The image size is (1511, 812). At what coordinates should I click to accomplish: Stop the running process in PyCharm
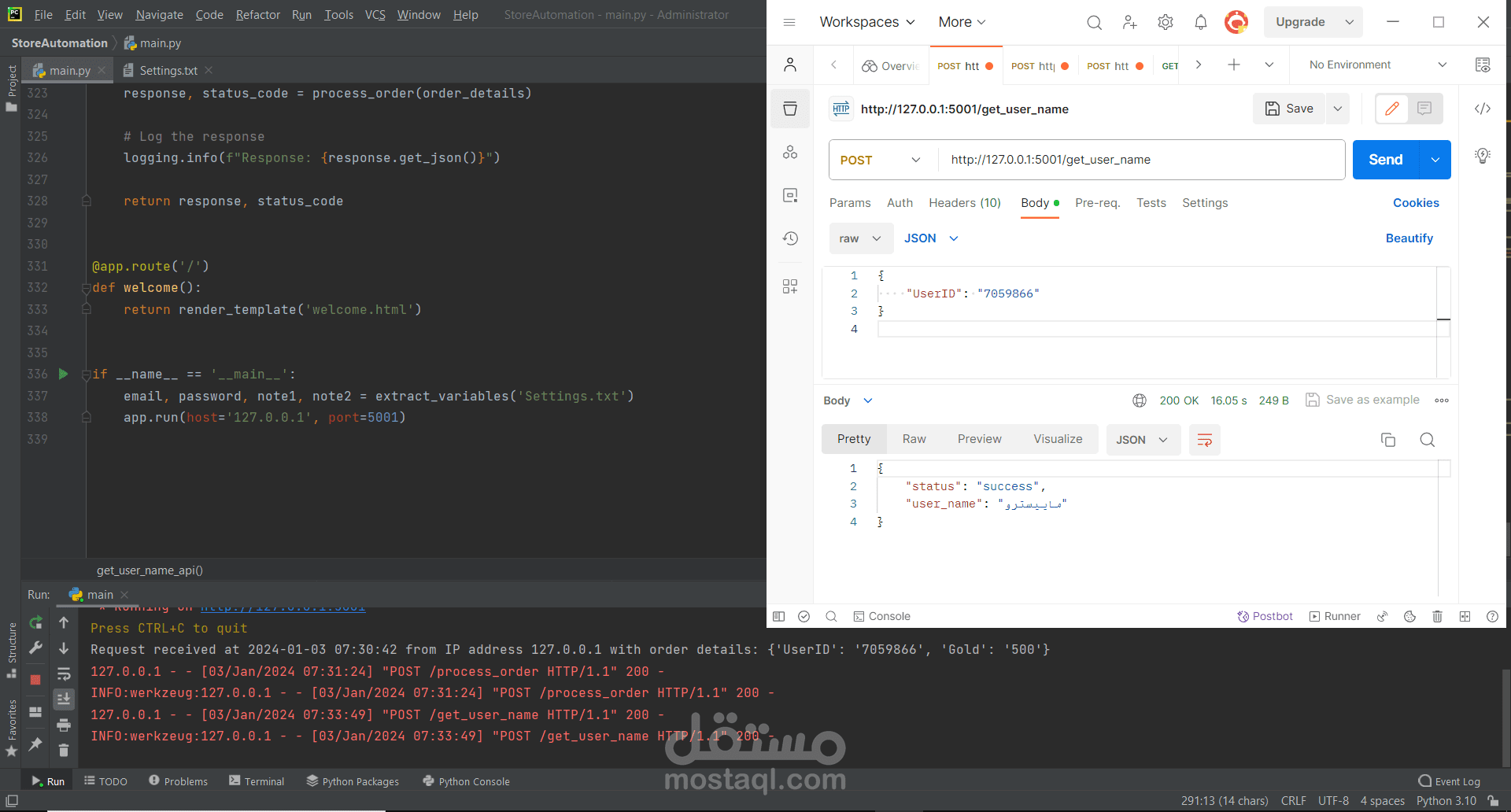click(35, 680)
